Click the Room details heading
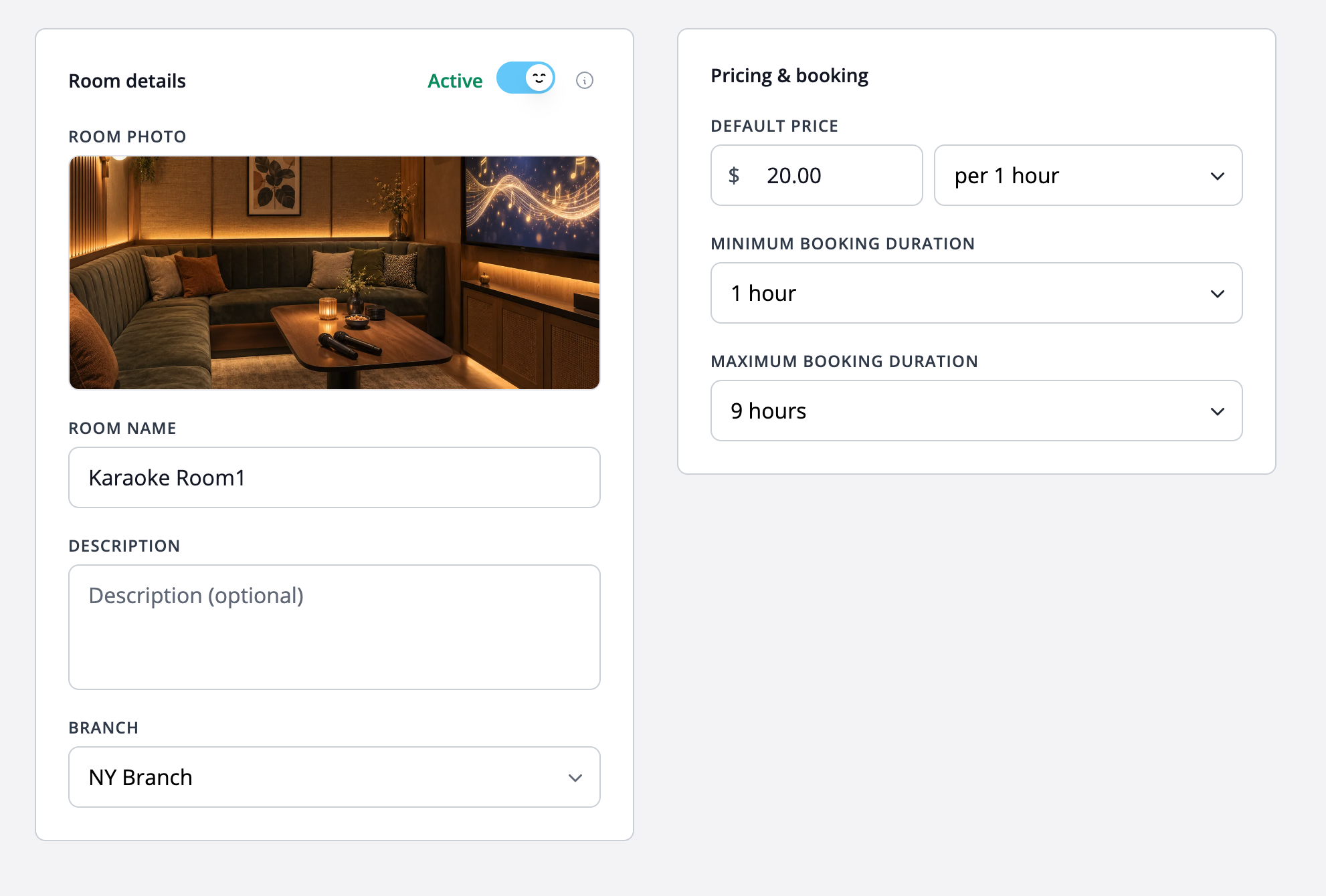The height and width of the screenshot is (896, 1326). click(x=127, y=81)
